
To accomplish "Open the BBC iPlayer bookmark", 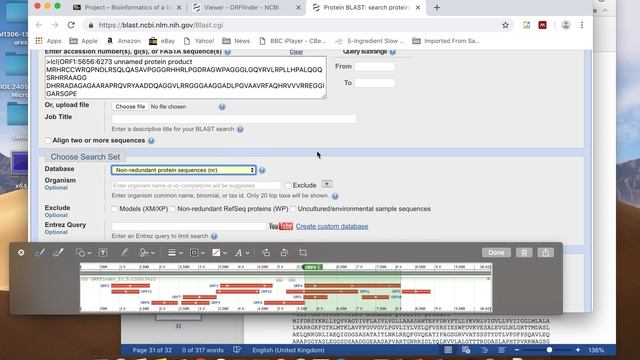I will [x=293, y=41].
